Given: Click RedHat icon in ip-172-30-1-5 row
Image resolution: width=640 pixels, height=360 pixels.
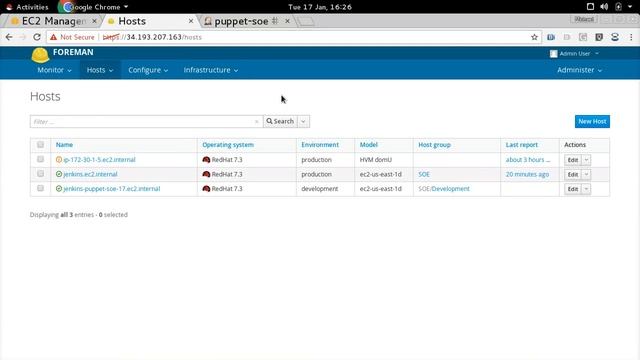Looking at the screenshot, I should tap(206, 160).
